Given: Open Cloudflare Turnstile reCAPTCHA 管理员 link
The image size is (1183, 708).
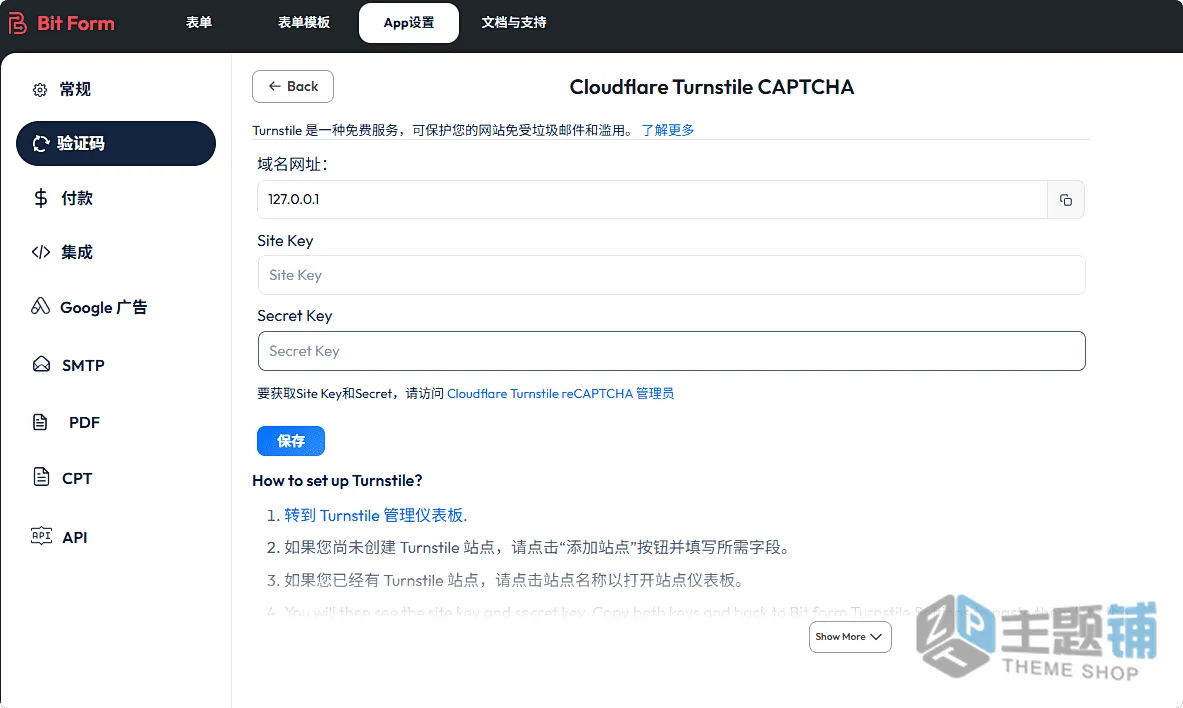Looking at the screenshot, I should [x=561, y=393].
